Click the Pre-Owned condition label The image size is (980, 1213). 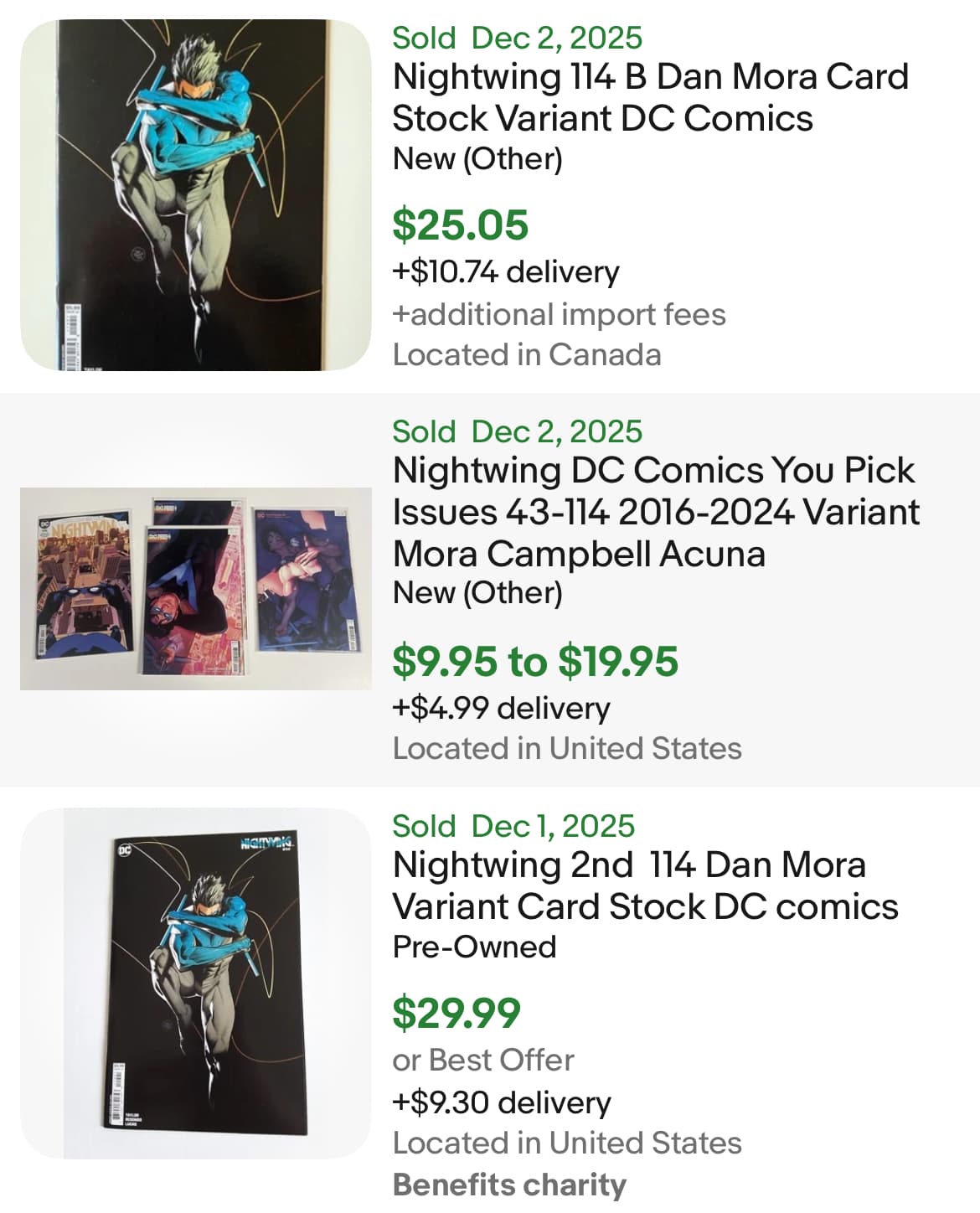474,947
